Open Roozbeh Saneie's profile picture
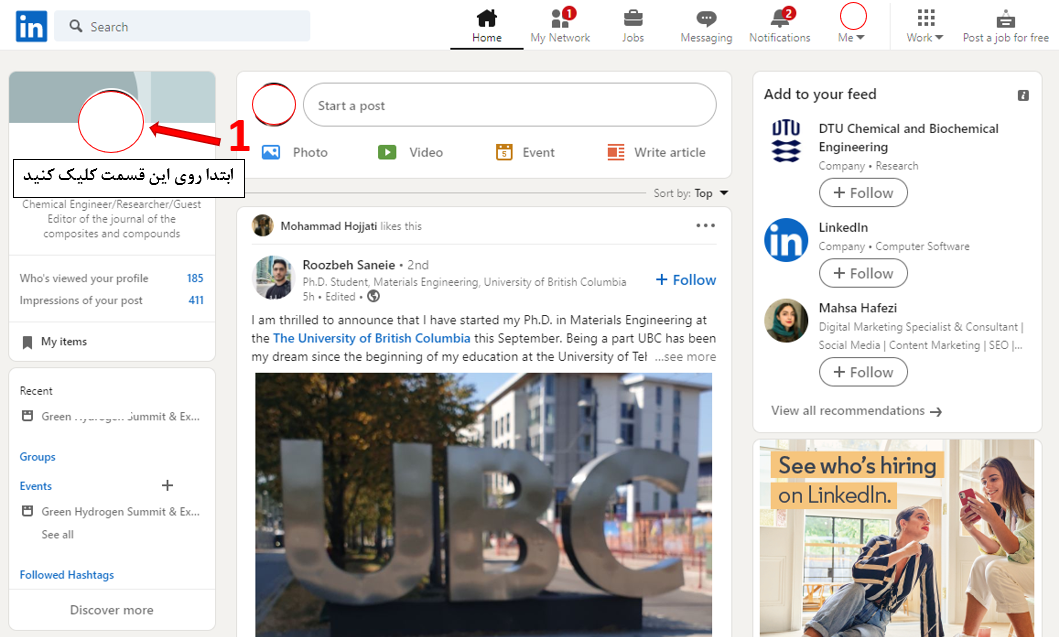1063x637 pixels. [x=273, y=277]
